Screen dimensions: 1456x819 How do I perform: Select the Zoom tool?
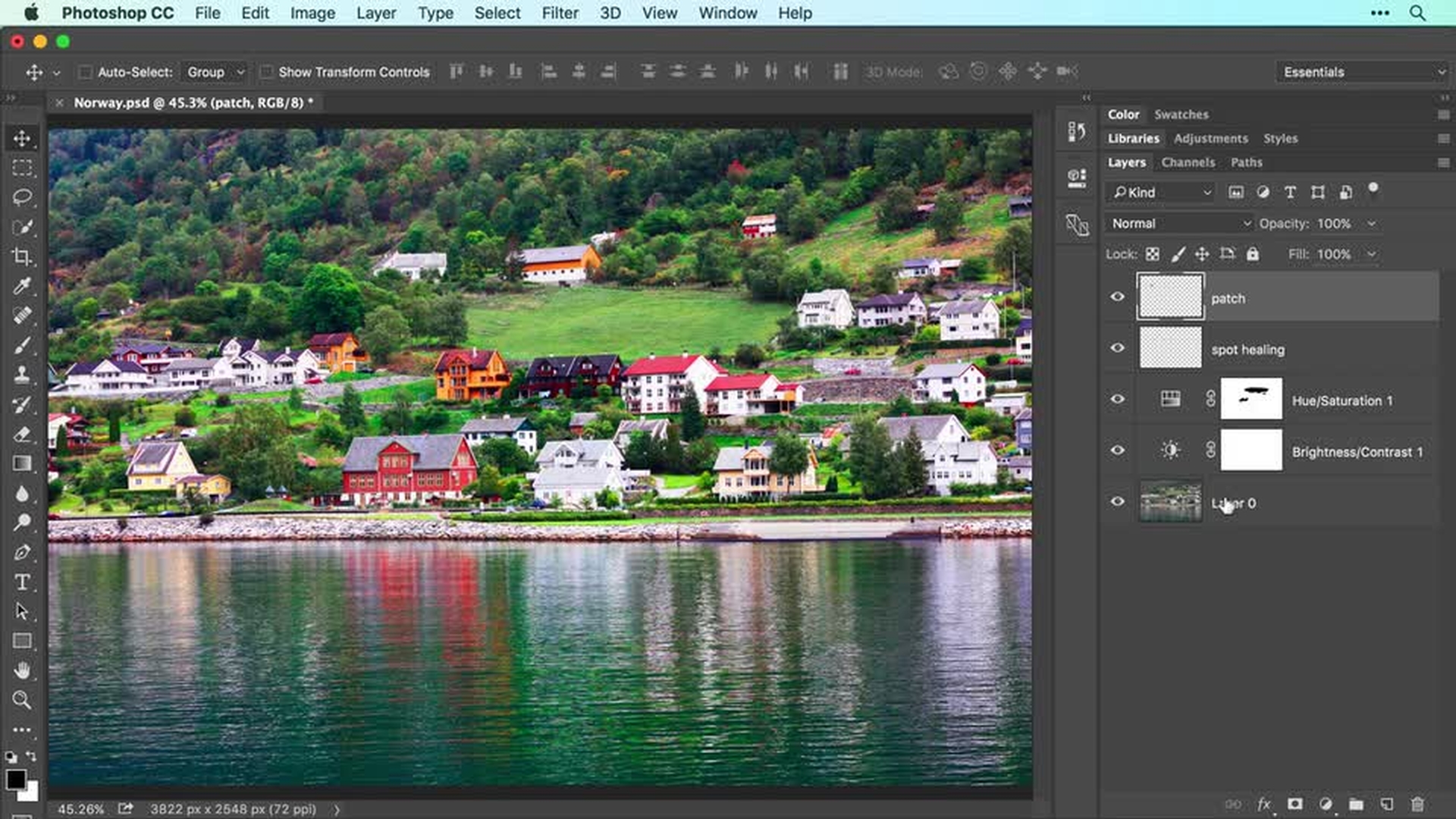coord(23,701)
